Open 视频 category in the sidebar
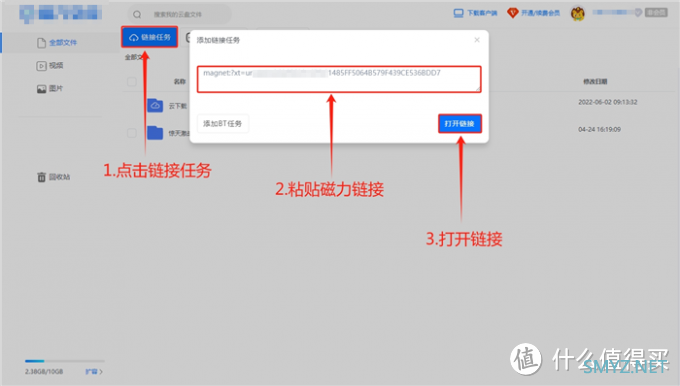The width and height of the screenshot is (680, 386). point(50,65)
